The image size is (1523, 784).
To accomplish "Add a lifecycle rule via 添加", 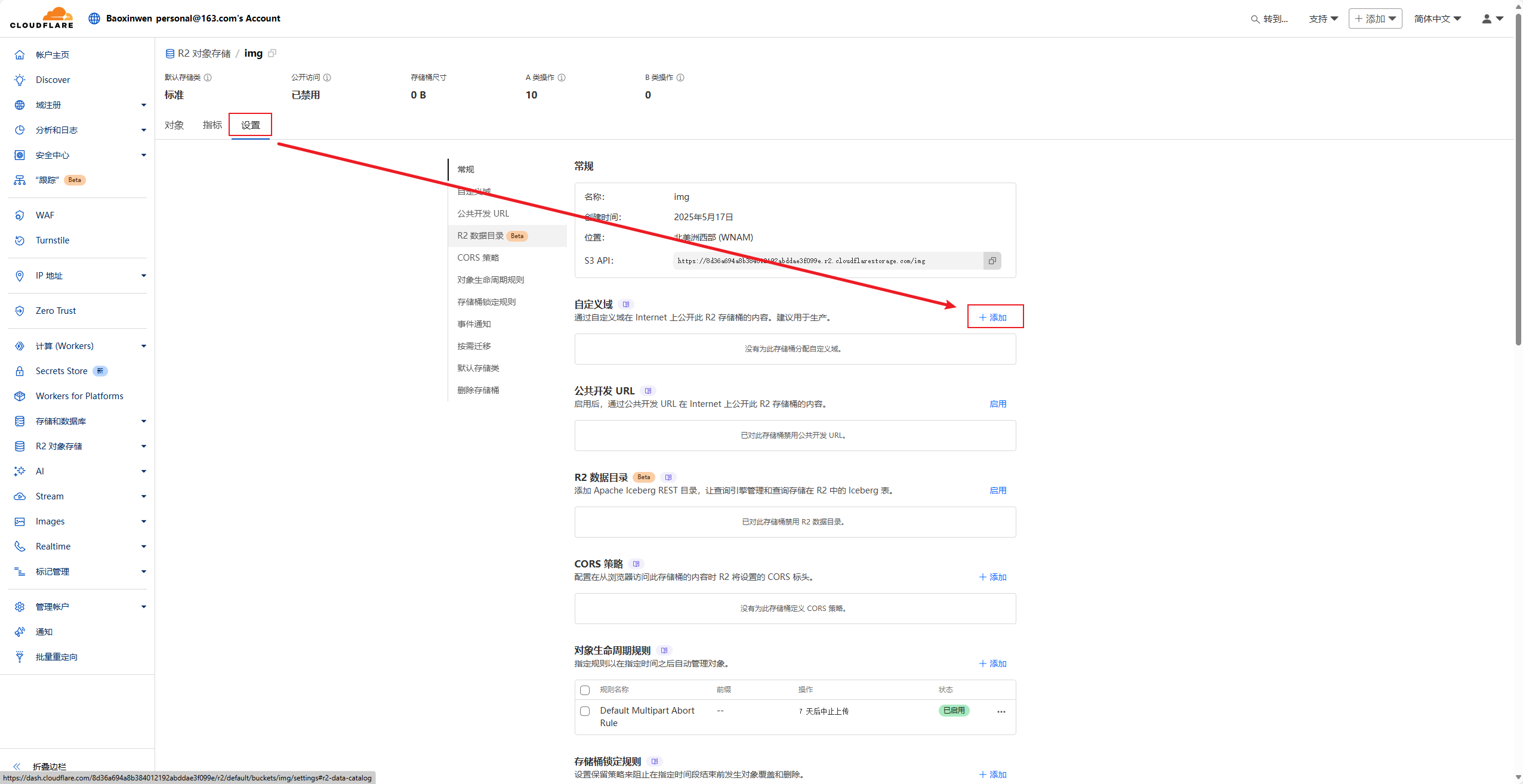I will pyautogui.click(x=993, y=663).
